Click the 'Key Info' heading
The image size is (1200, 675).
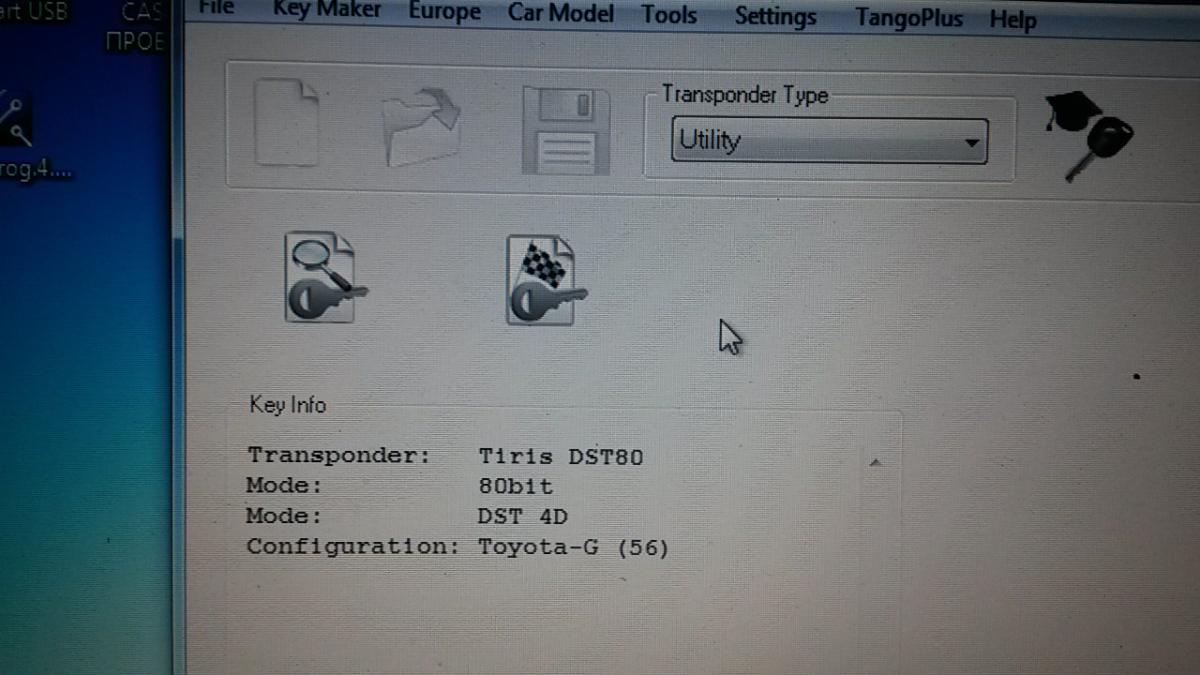(x=288, y=405)
